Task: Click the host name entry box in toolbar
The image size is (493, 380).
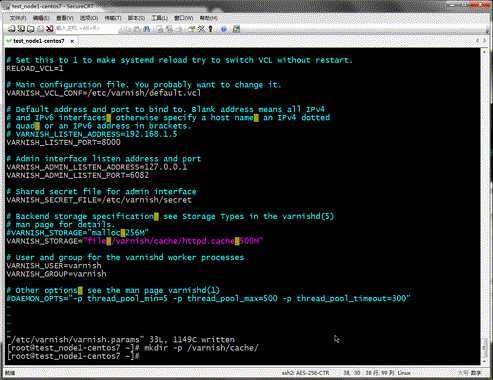Action: tap(87, 29)
